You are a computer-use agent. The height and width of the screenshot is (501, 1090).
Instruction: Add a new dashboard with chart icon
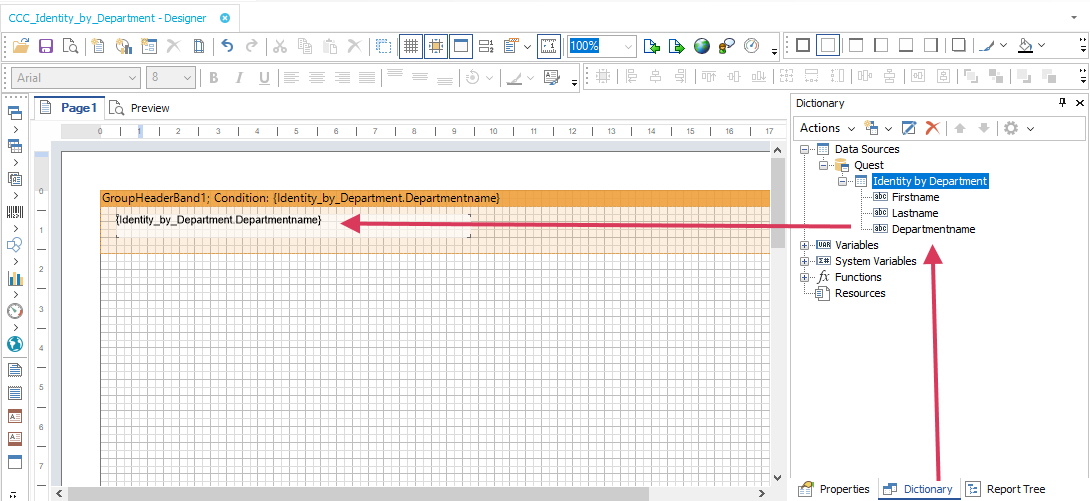pos(123,47)
